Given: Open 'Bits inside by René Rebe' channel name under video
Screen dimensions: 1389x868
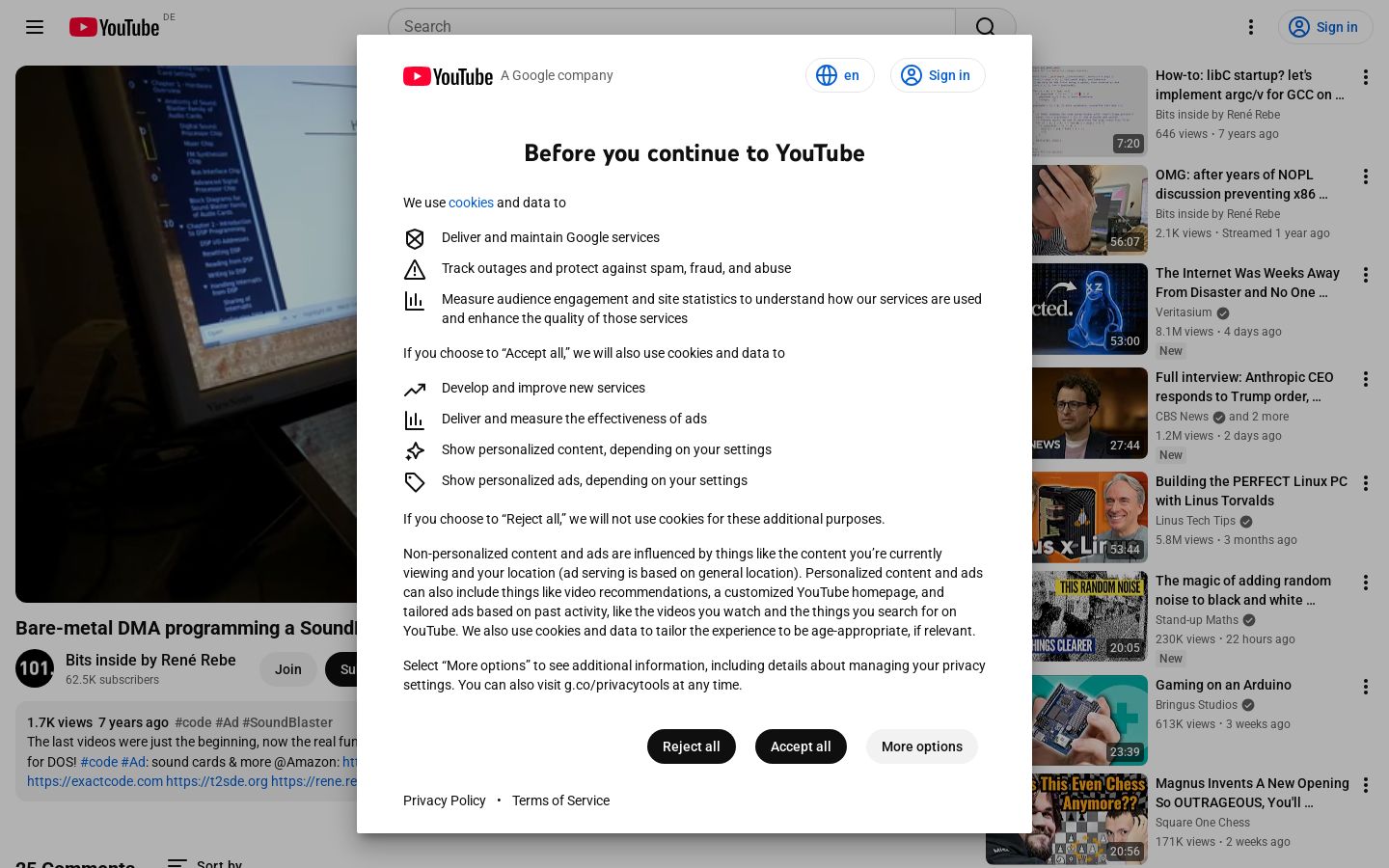Looking at the screenshot, I should pyautogui.click(x=150, y=660).
